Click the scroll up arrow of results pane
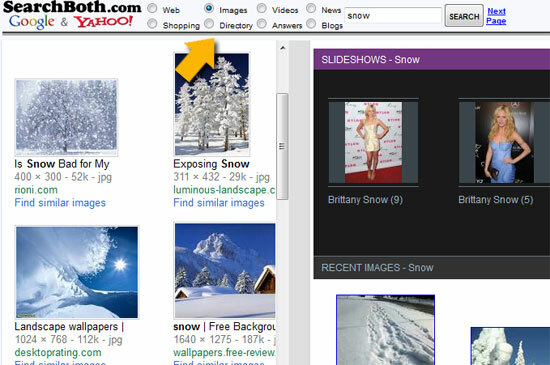The height and width of the screenshot is (365, 550). click(283, 48)
